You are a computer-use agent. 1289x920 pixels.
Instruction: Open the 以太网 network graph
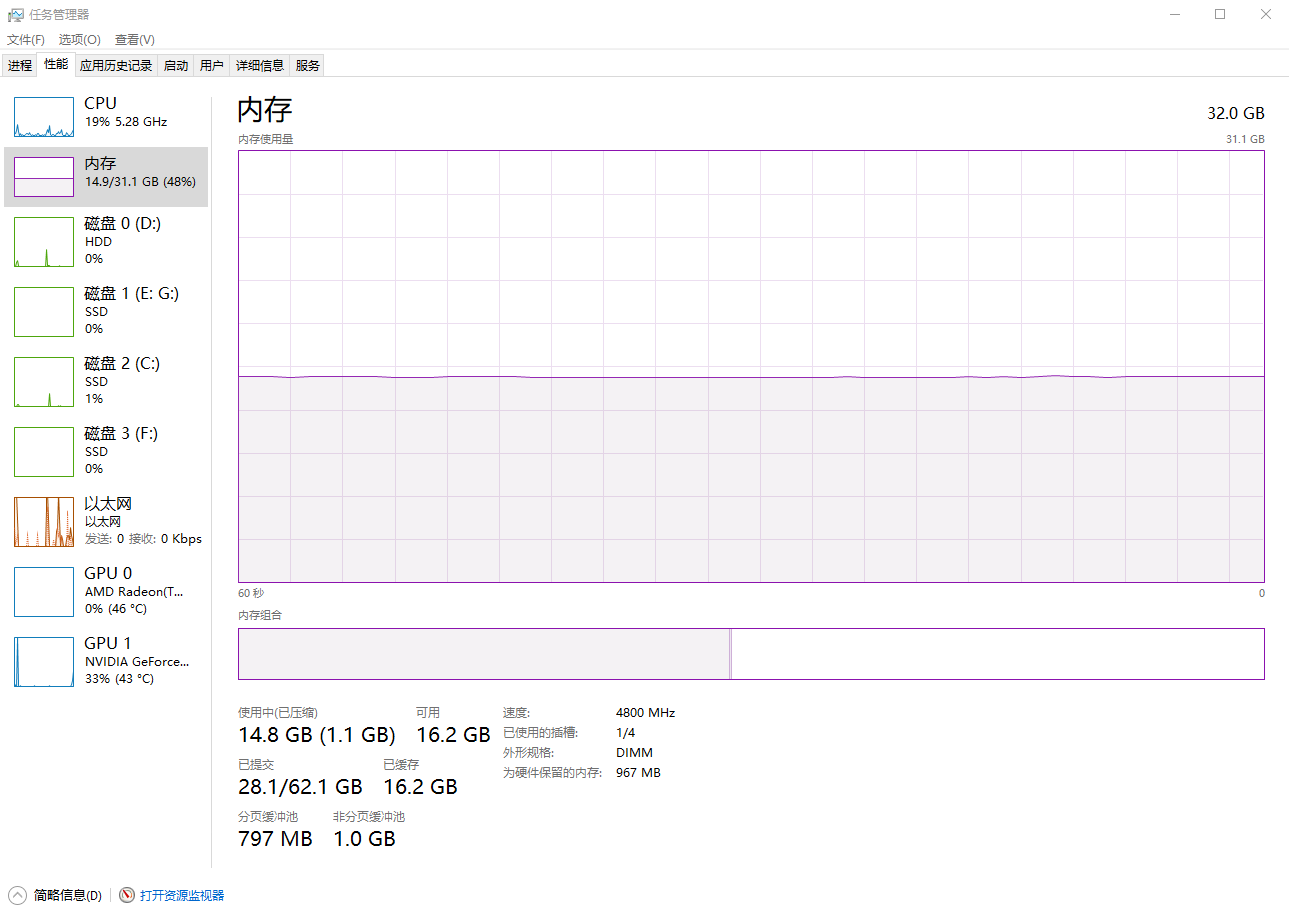coord(44,522)
